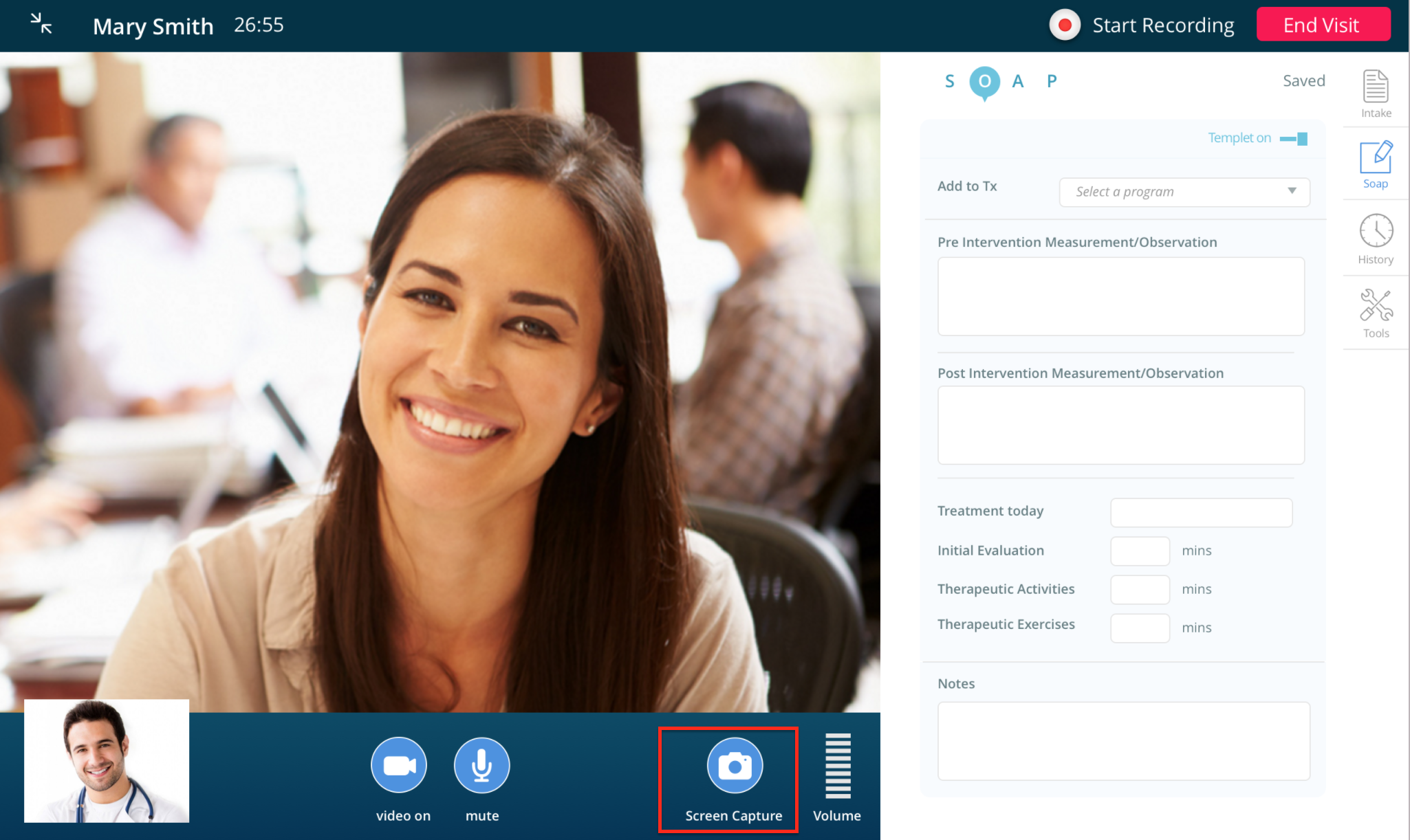Switch off the Templet on toggle
The width and height of the screenshot is (1410, 840).
1294,139
